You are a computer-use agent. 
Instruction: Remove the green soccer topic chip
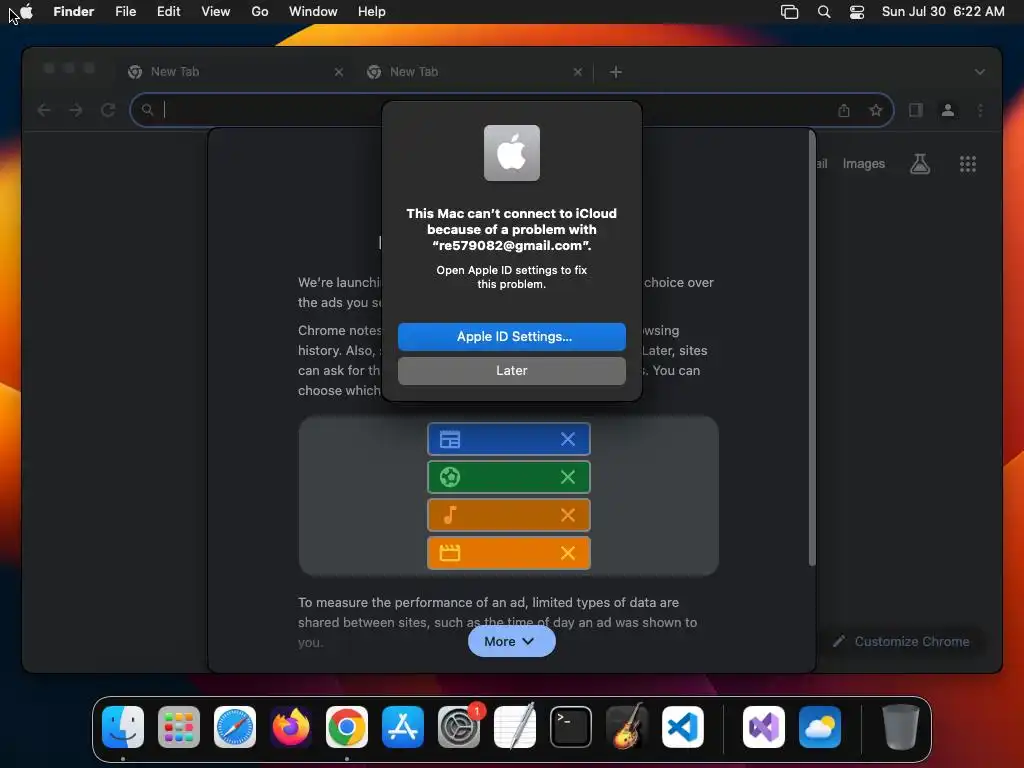568,477
